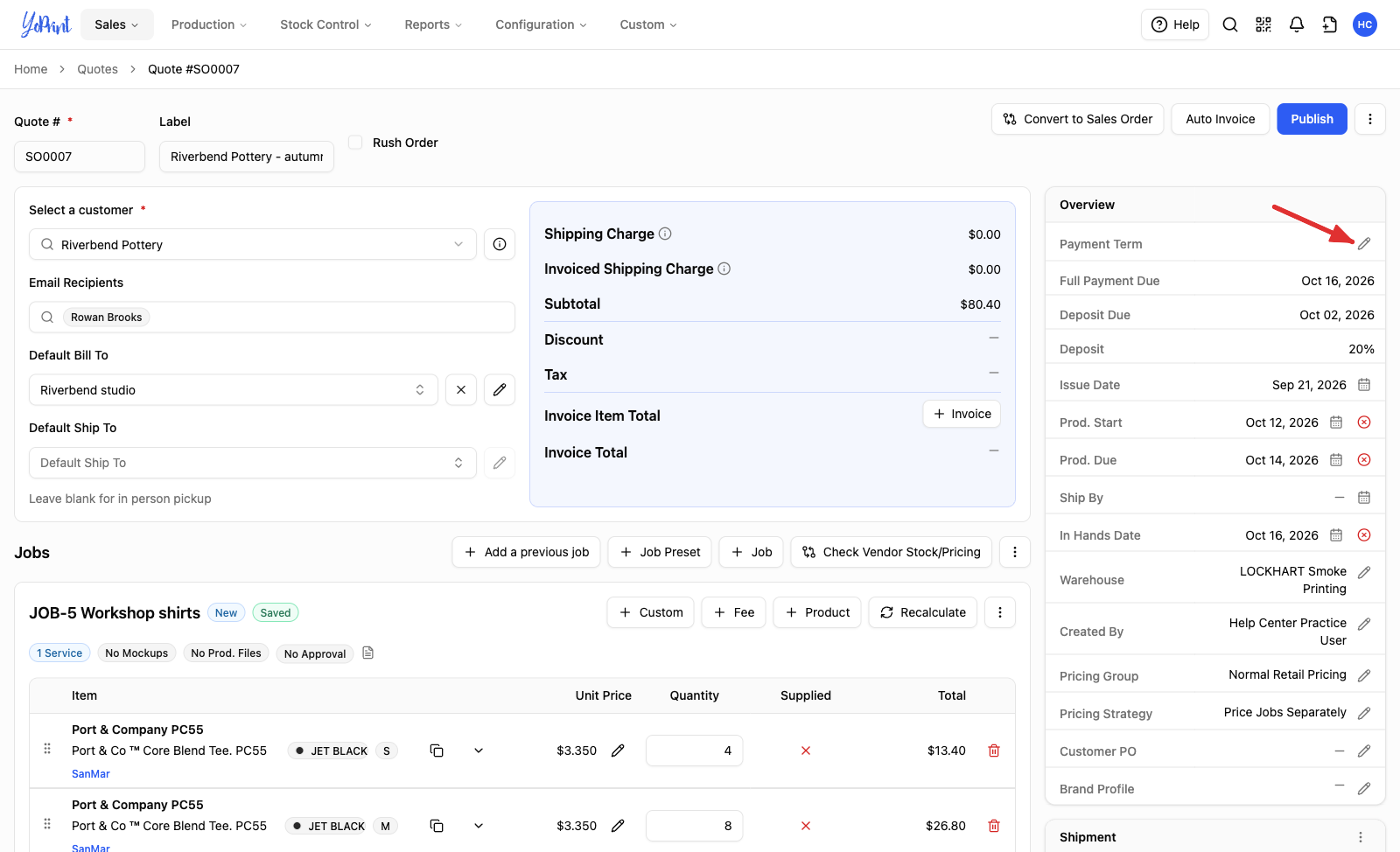Open Issue Date calendar picker
Viewport: 1400px width, 852px height.
tap(1364, 385)
